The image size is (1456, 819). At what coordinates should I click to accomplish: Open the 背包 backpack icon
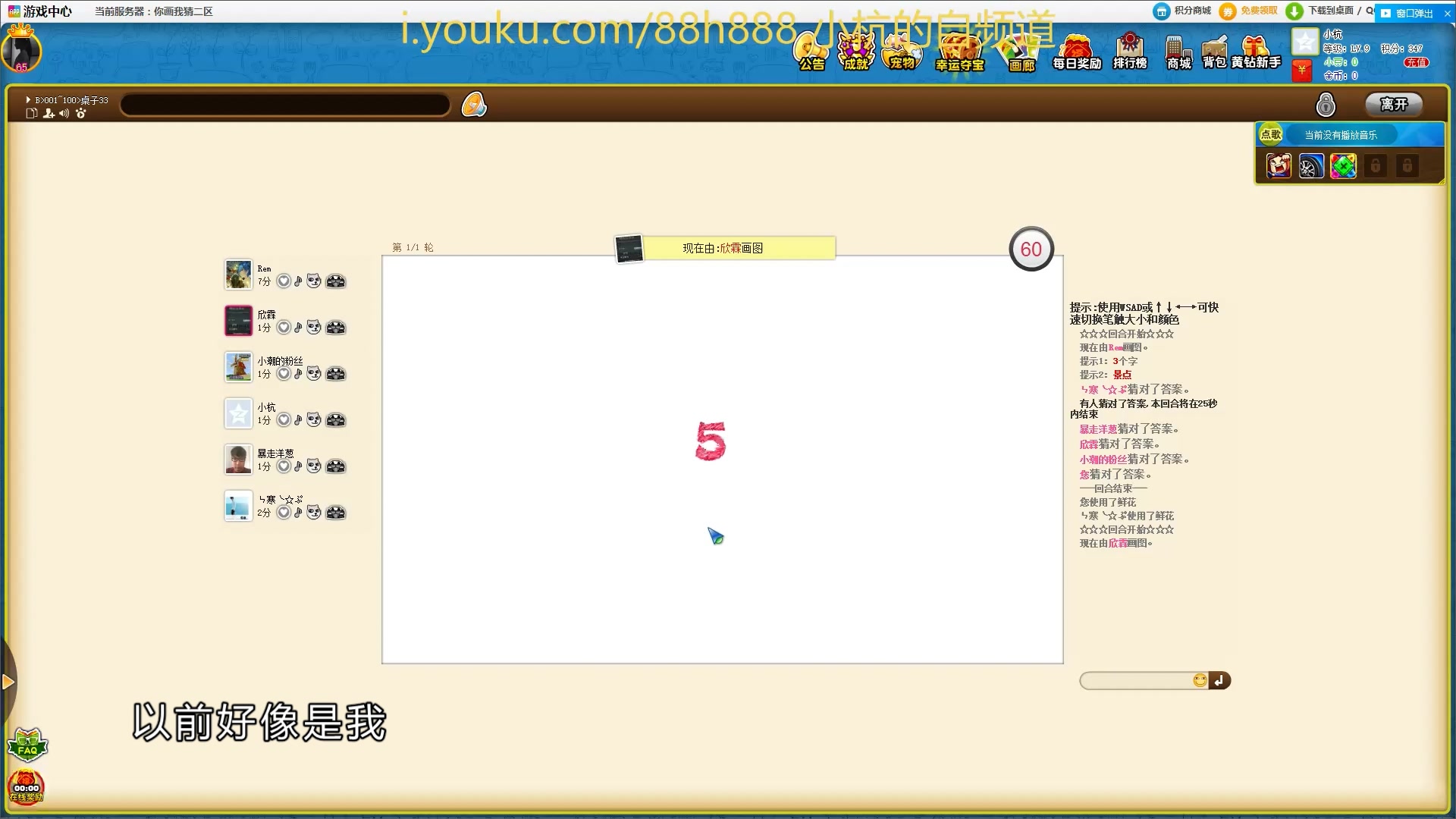1214,52
